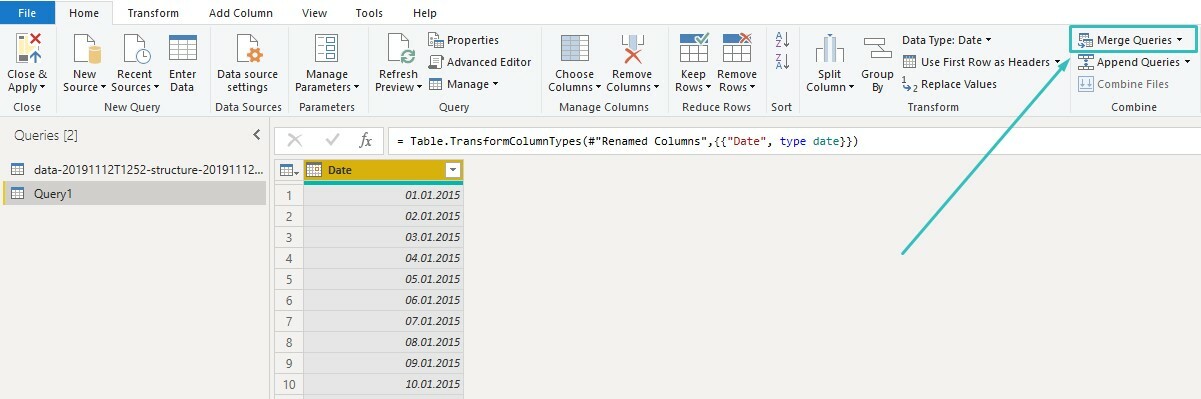Viewport: 1201px width, 399px height.
Task: Click the cell 08.01.2015
Action: click(383, 342)
